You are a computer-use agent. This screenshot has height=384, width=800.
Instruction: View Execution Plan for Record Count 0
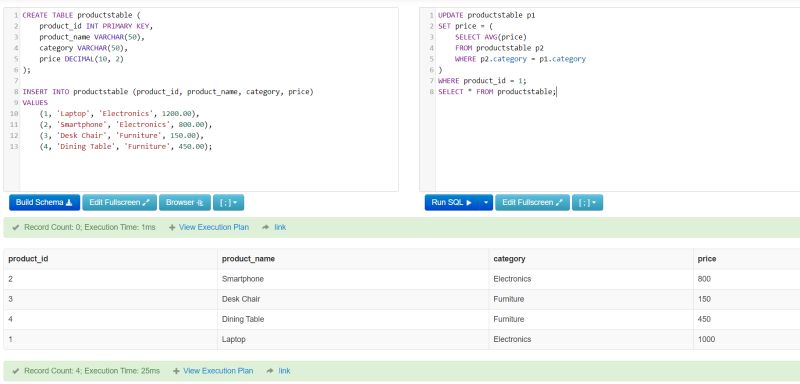(214, 227)
